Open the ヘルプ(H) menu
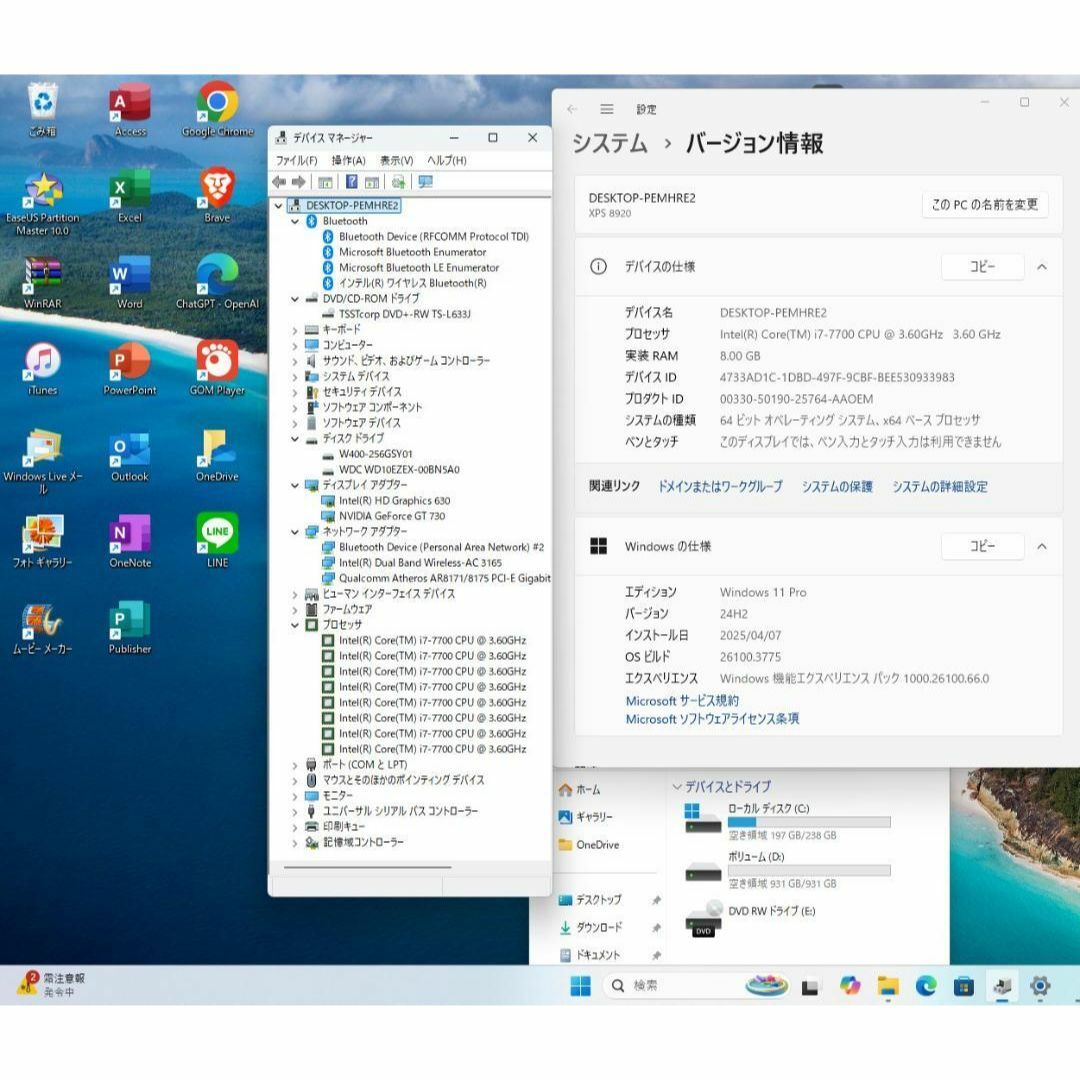This screenshot has width=1080, height=1080. coord(447,160)
